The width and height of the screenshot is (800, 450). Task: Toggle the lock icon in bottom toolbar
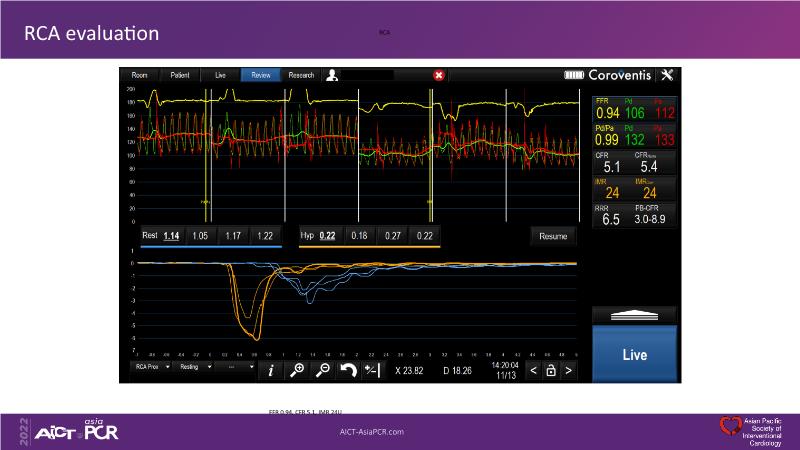(550, 370)
